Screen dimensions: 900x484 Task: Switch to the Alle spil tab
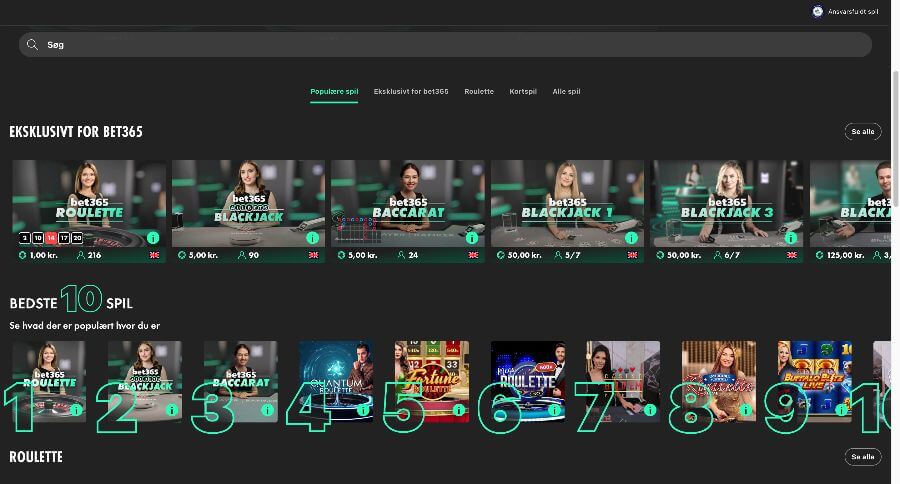click(566, 91)
